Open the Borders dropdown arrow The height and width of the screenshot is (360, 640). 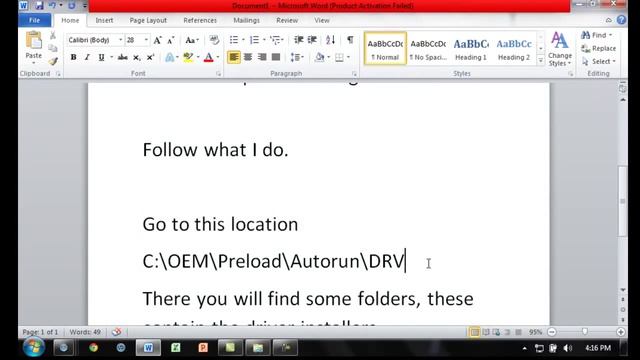[x=348, y=57]
